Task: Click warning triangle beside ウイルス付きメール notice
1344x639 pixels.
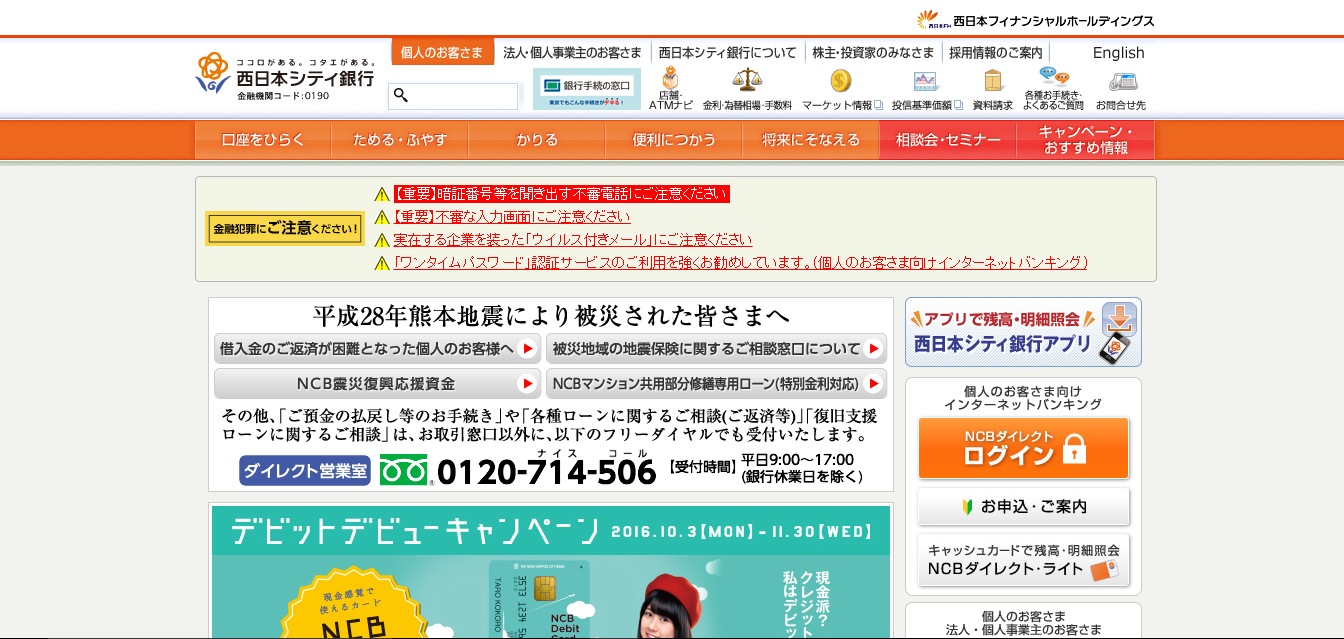Action: pyautogui.click(x=382, y=240)
